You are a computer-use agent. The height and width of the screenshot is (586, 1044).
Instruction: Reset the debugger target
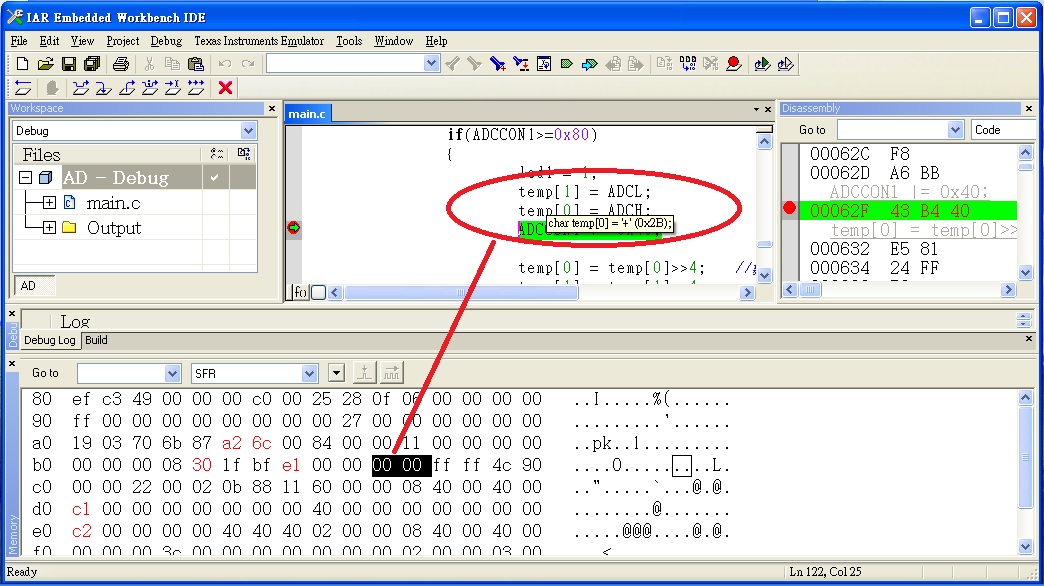click(23, 87)
